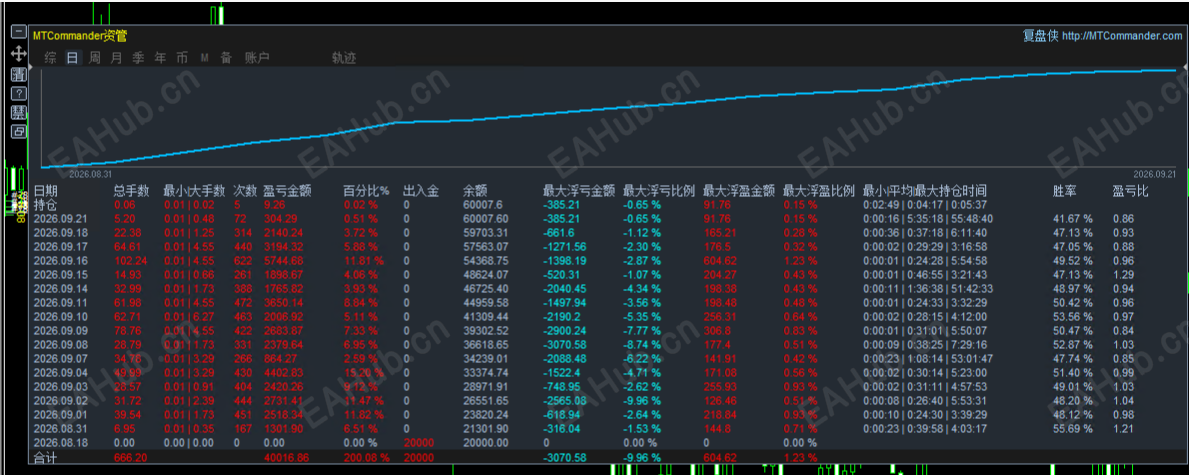
Task: Click the 最小|大手数 column header
Action: click(194, 190)
